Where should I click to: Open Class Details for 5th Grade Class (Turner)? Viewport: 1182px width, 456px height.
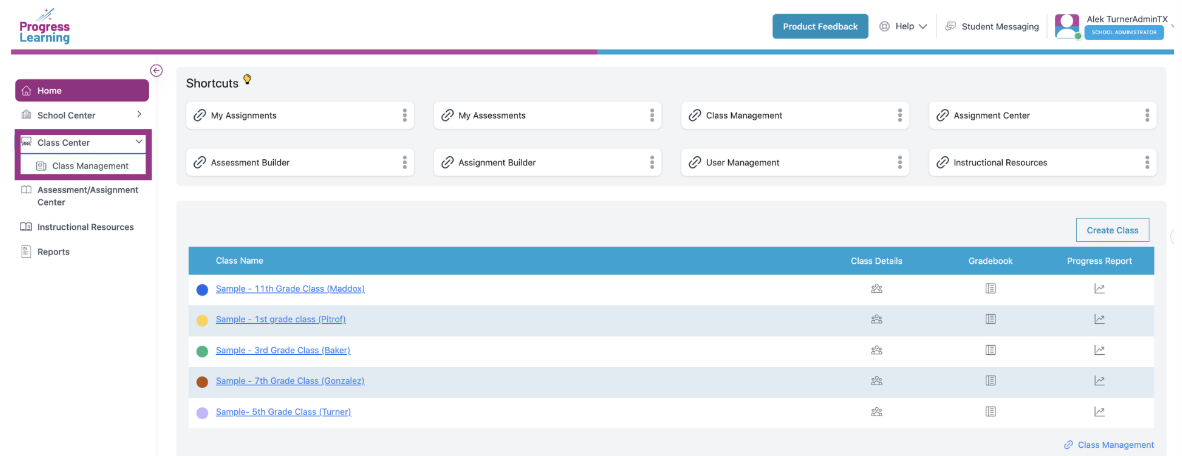(x=876, y=412)
